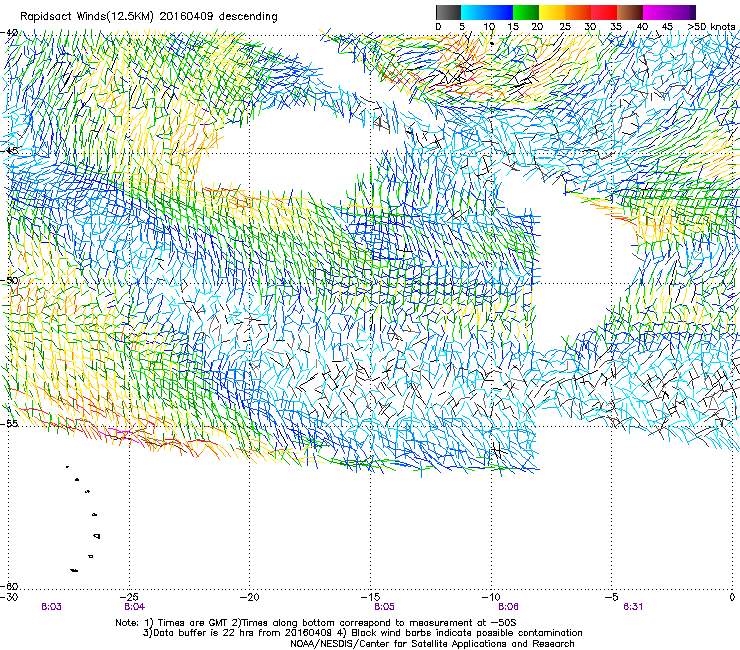Click the '8:03' purple time label
The image size is (740, 650).
click(51, 607)
